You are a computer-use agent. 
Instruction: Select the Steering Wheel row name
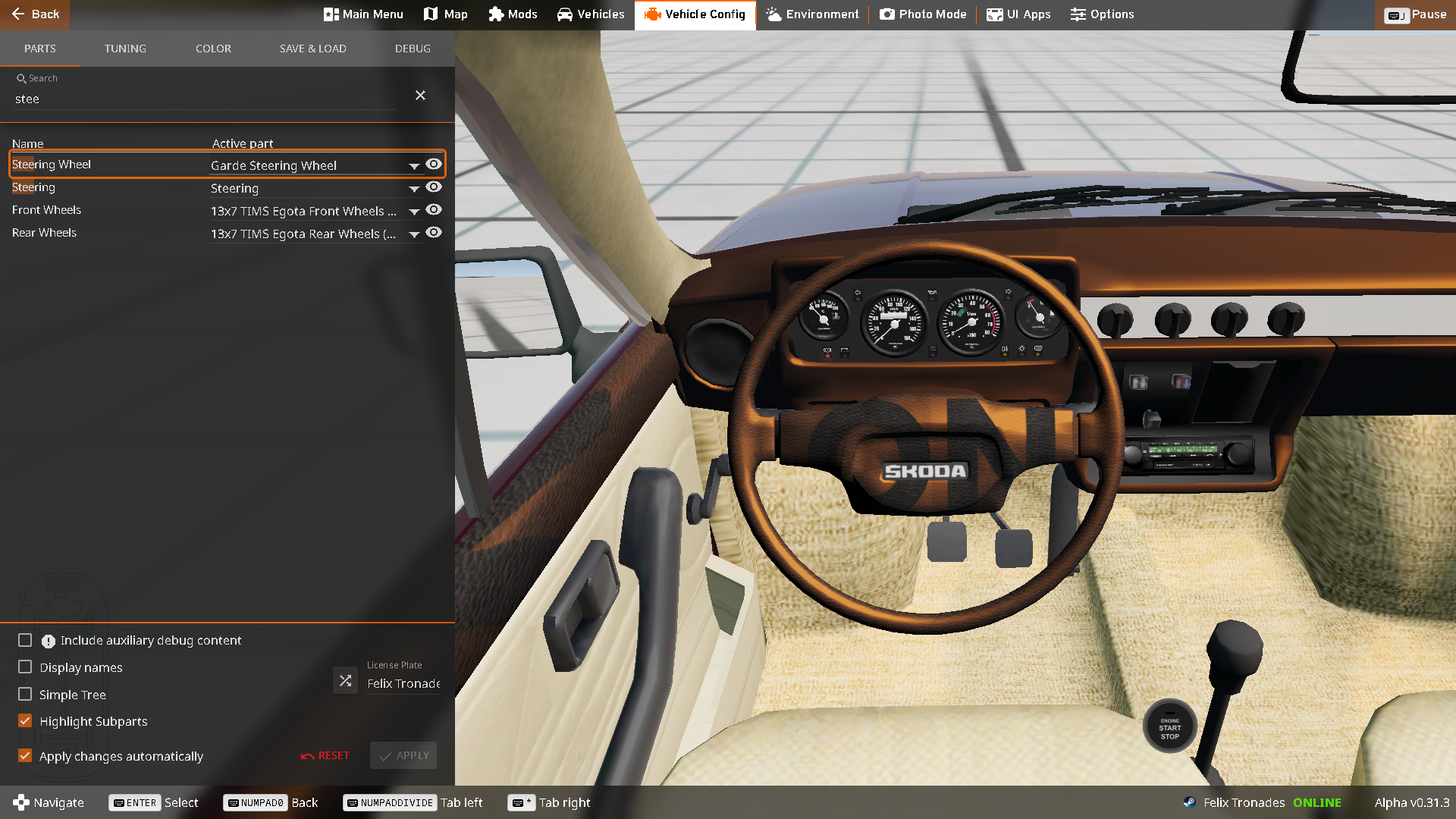click(52, 165)
